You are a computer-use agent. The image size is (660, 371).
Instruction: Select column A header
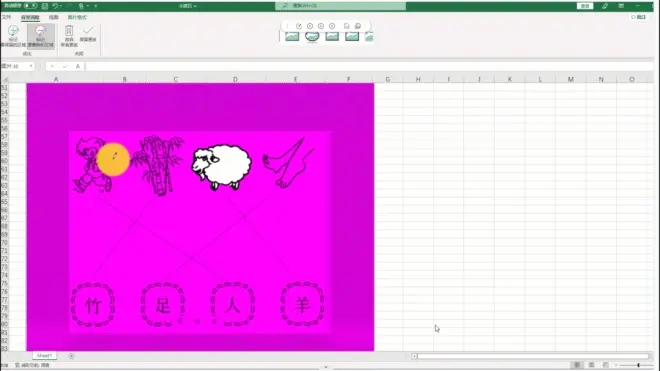pyautogui.click(x=56, y=79)
